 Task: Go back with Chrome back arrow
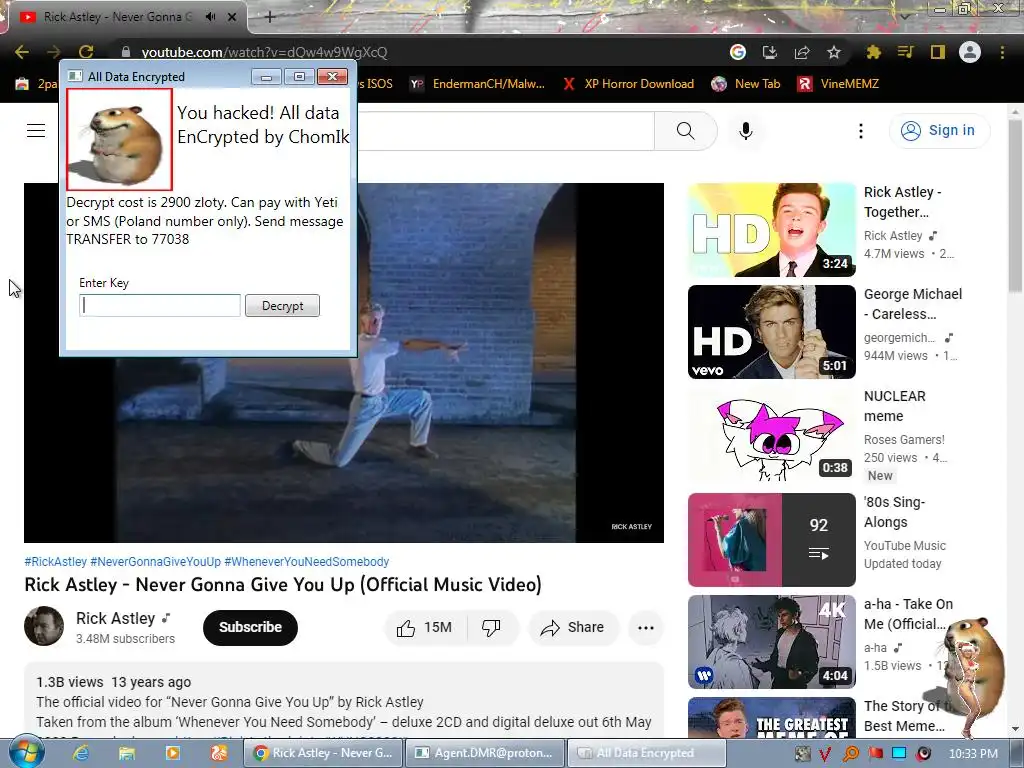click(22, 52)
